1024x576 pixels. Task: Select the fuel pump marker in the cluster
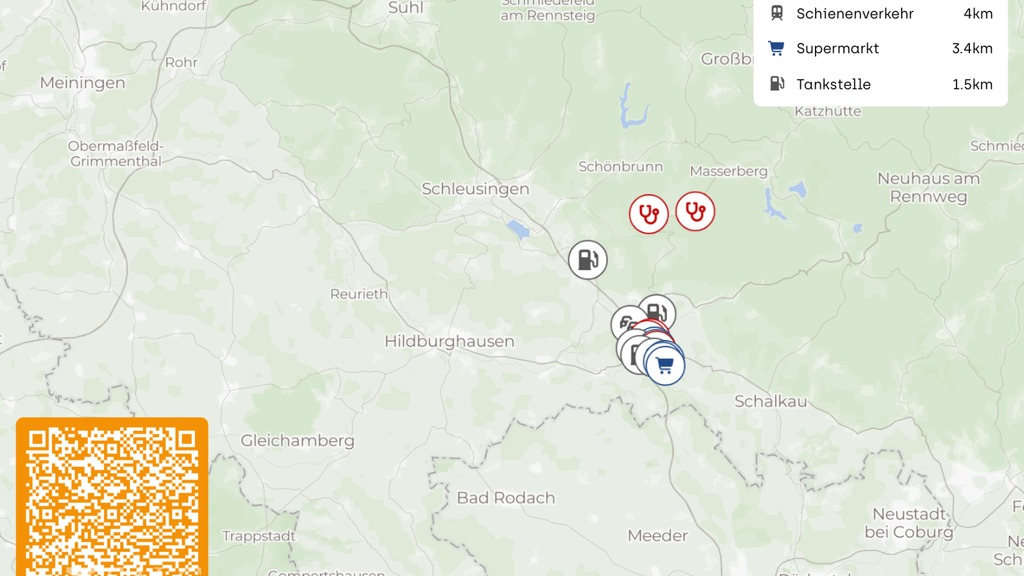(658, 310)
